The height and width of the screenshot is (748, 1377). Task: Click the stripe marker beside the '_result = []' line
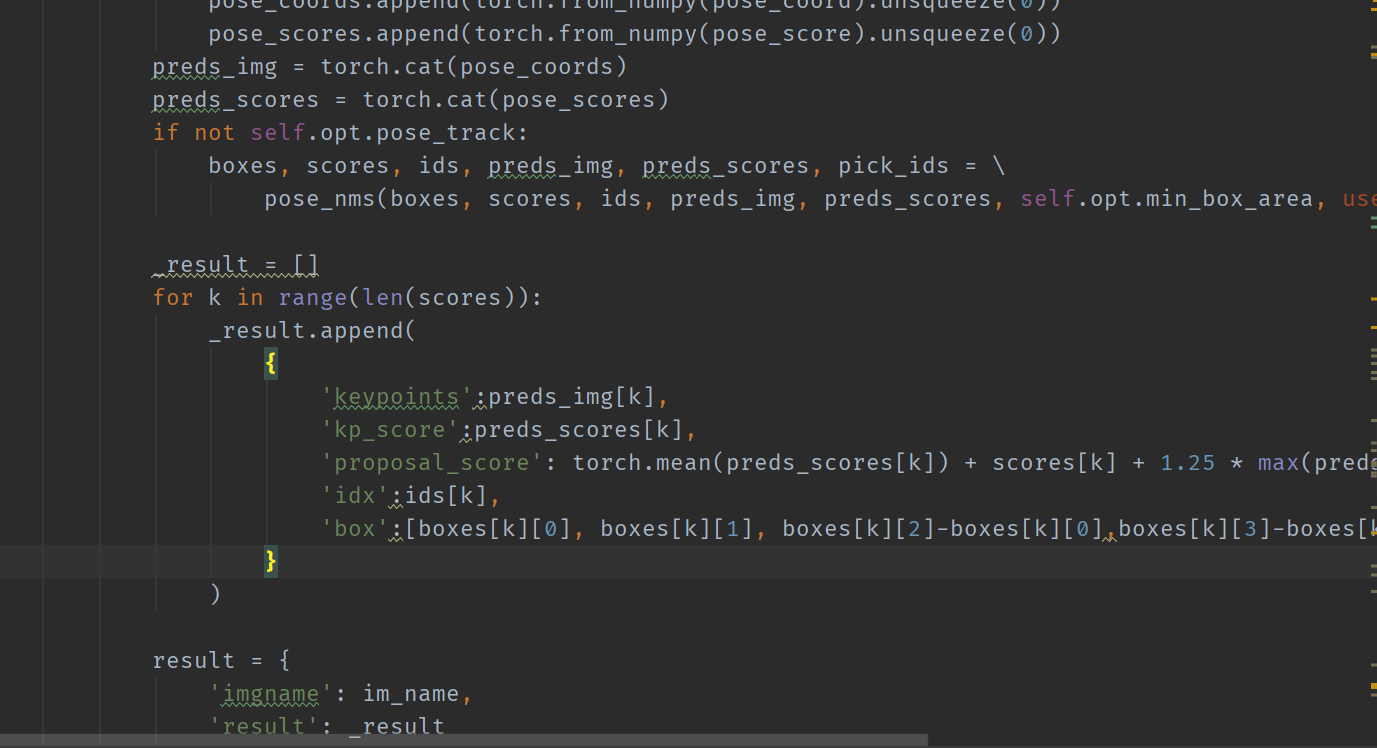[x=1372, y=264]
